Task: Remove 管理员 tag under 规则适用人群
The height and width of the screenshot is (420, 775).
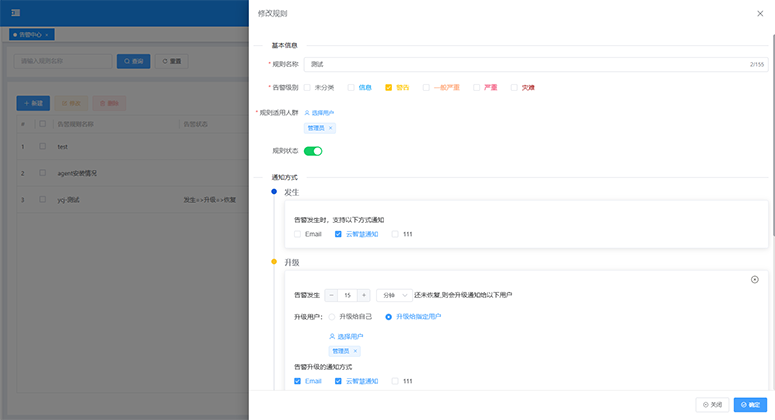Action: [331, 128]
